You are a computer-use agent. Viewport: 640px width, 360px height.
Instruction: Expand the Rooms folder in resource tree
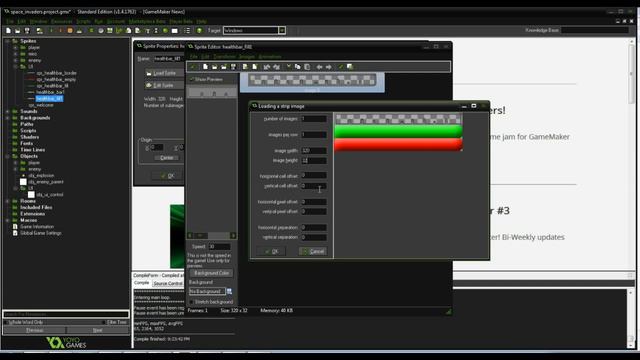tap(7, 201)
